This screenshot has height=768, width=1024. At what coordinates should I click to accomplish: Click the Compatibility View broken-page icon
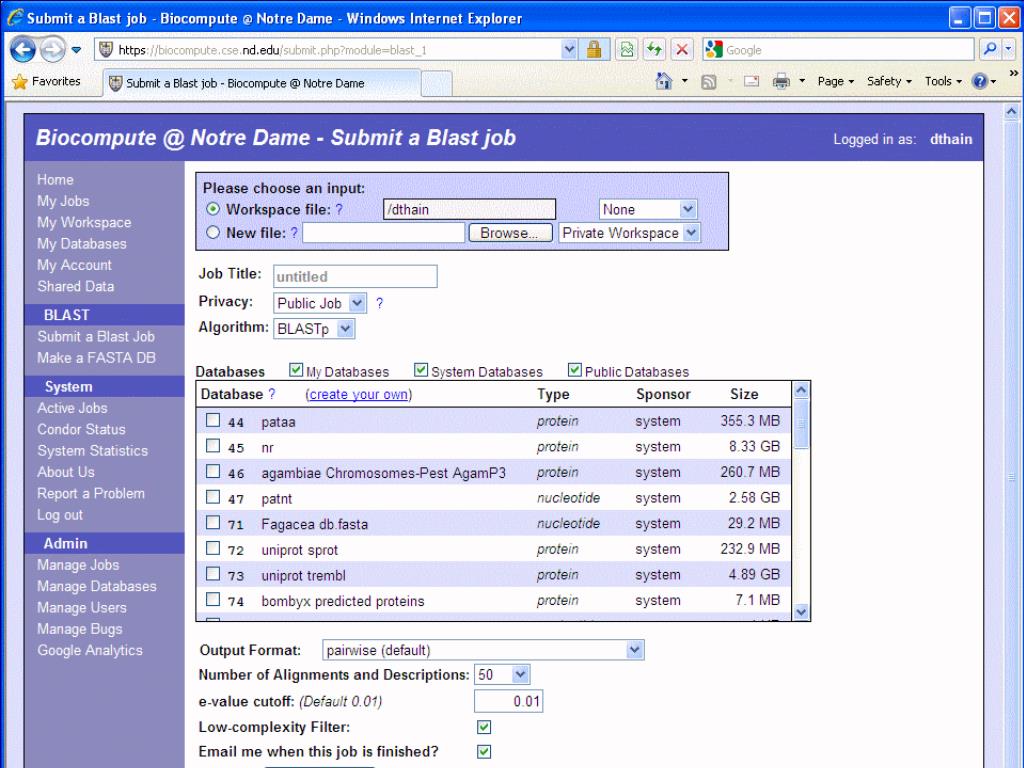626,50
